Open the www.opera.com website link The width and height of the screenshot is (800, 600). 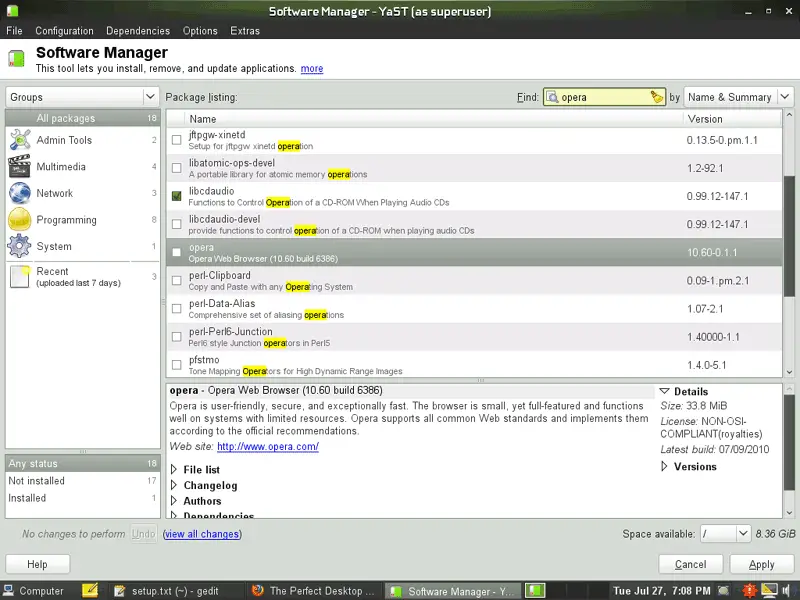(x=268, y=446)
